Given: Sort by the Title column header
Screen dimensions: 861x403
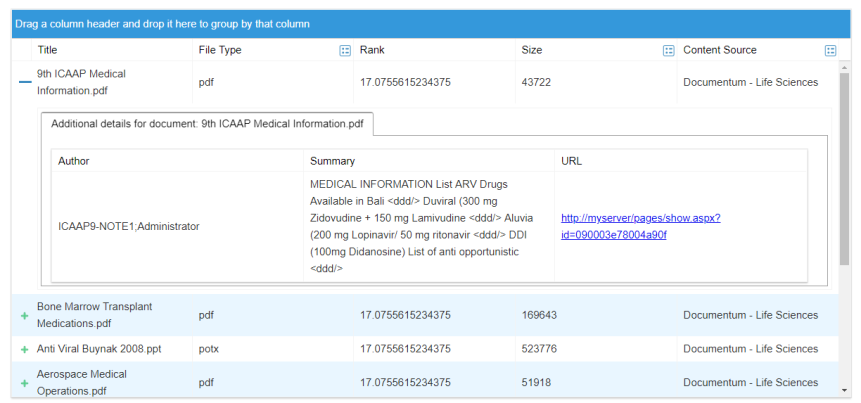Looking at the screenshot, I should click(x=48, y=50).
